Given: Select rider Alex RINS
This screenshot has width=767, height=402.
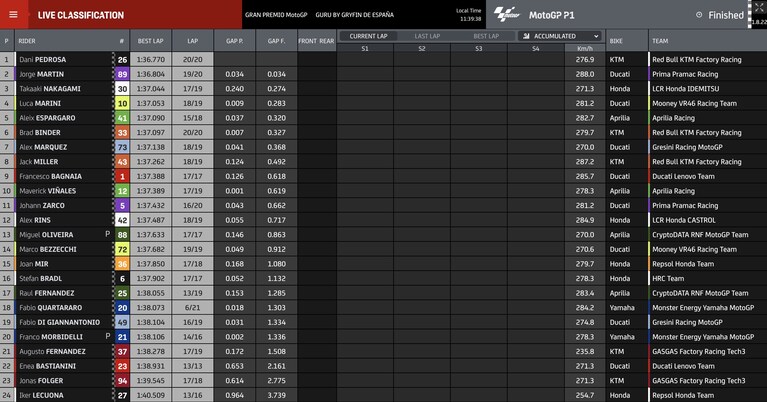Looking at the screenshot, I should click(x=35, y=220).
